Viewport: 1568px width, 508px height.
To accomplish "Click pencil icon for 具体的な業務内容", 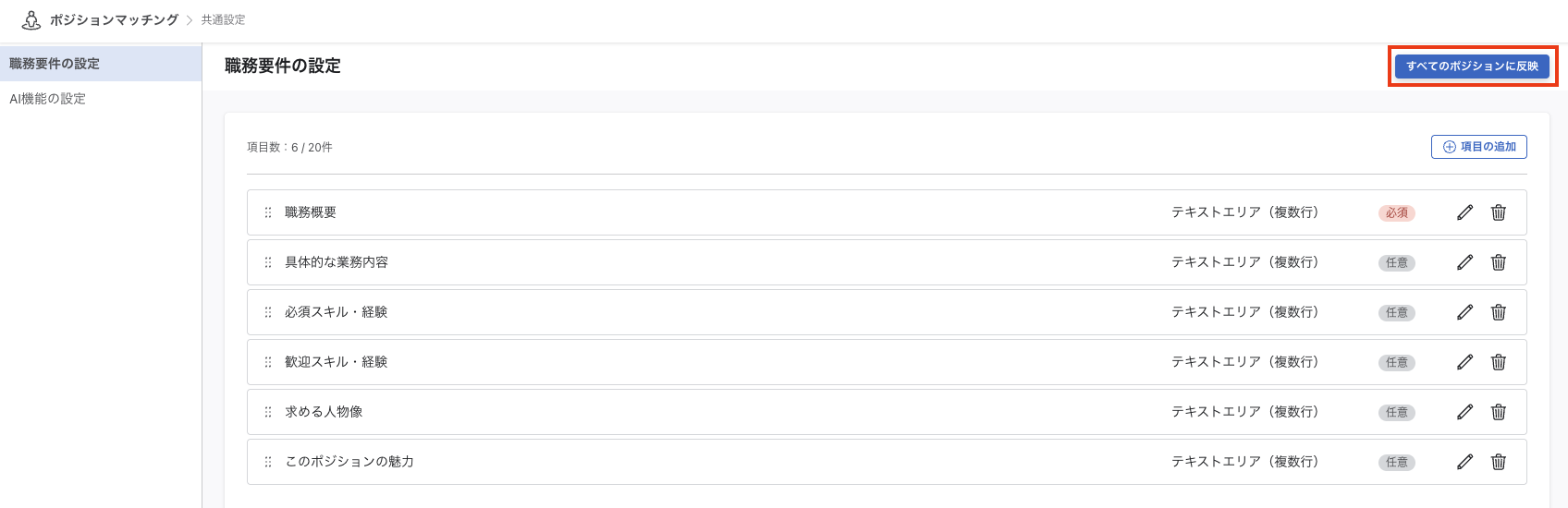I will click(x=1464, y=262).
